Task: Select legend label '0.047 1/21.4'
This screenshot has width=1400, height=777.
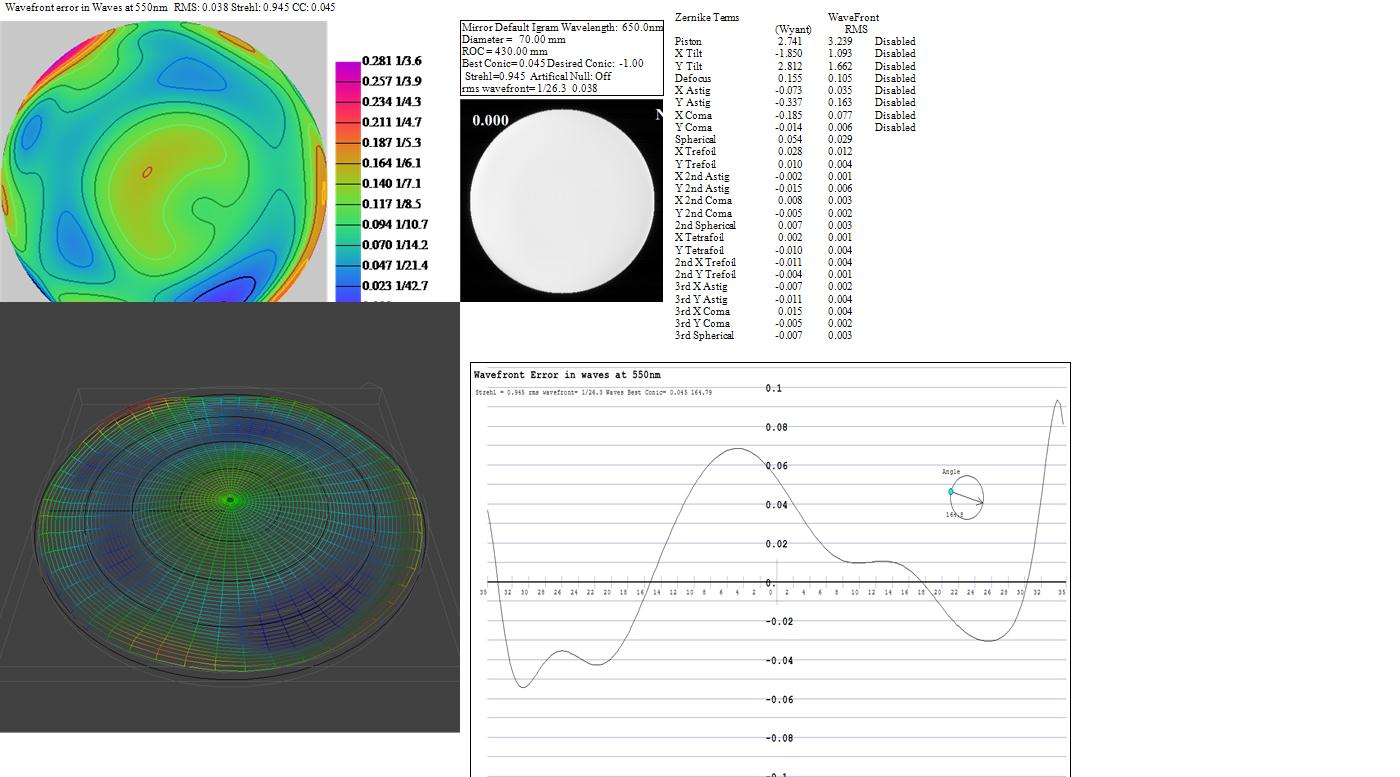Action: pyautogui.click(x=395, y=266)
